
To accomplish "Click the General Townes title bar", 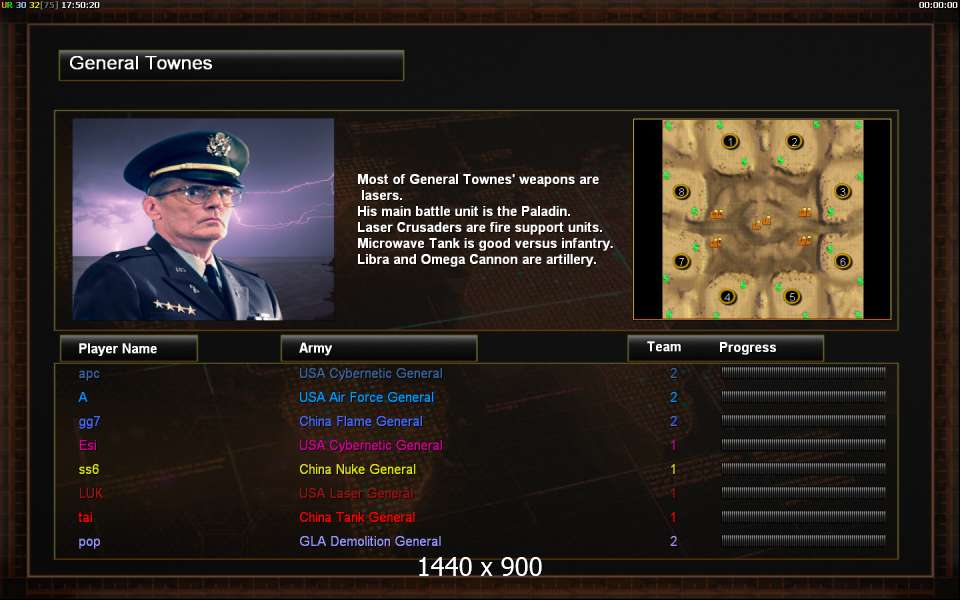I will pos(231,65).
